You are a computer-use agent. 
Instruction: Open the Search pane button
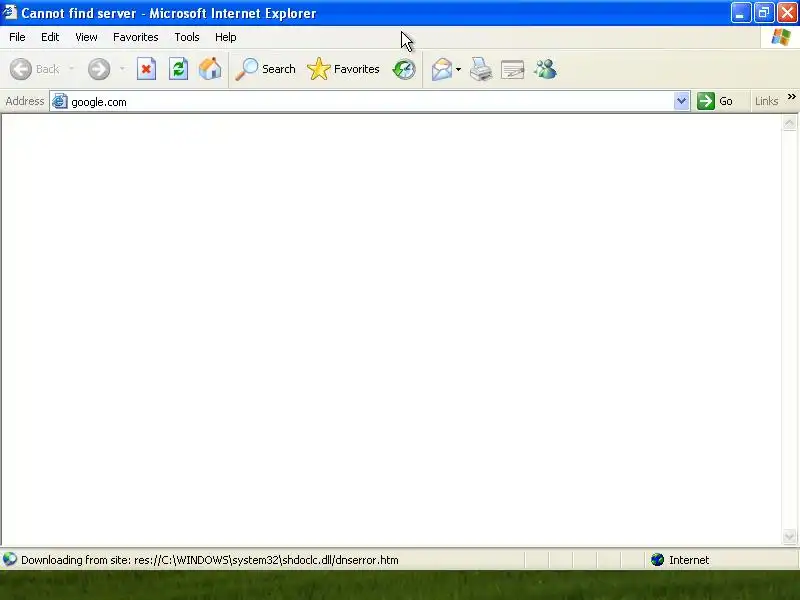265,69
